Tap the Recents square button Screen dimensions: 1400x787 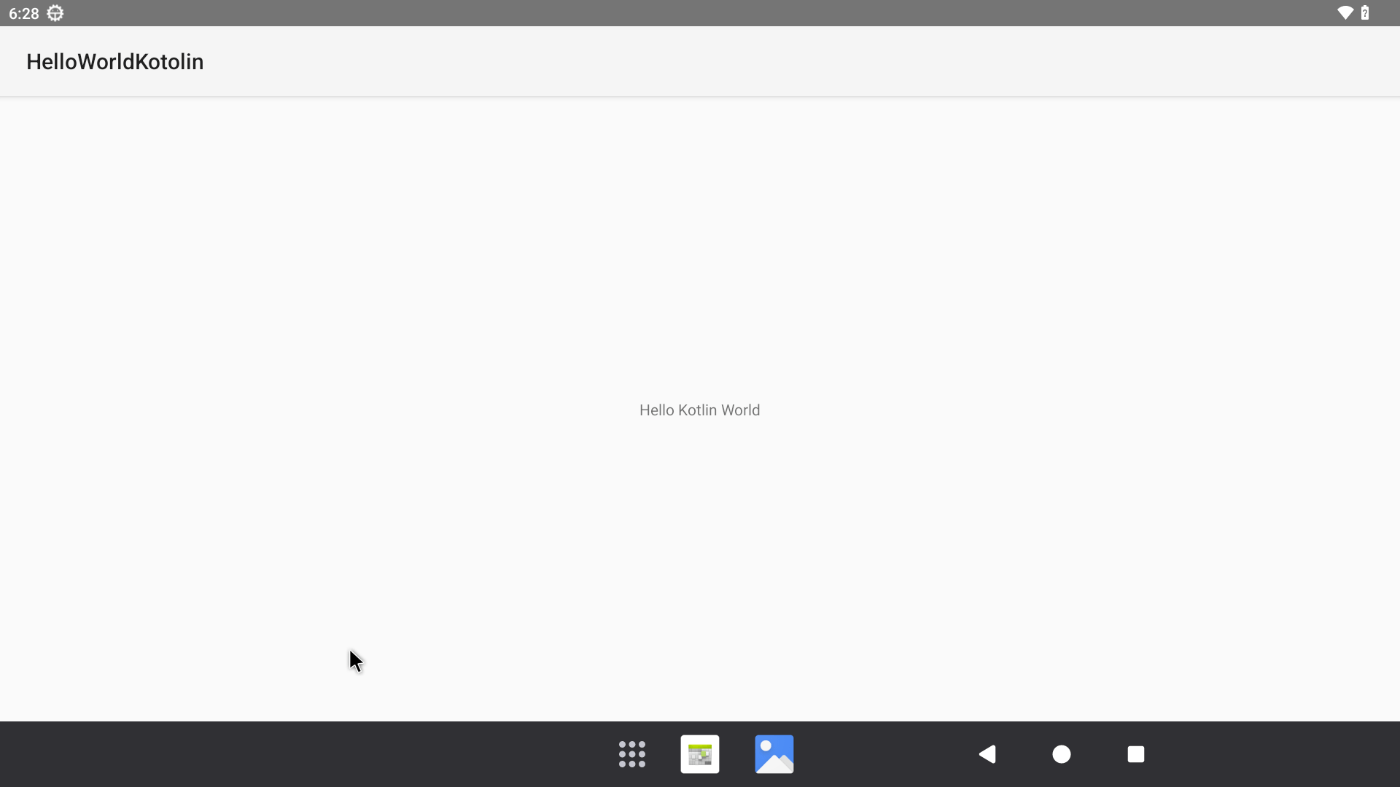(x=1136, y=754)
